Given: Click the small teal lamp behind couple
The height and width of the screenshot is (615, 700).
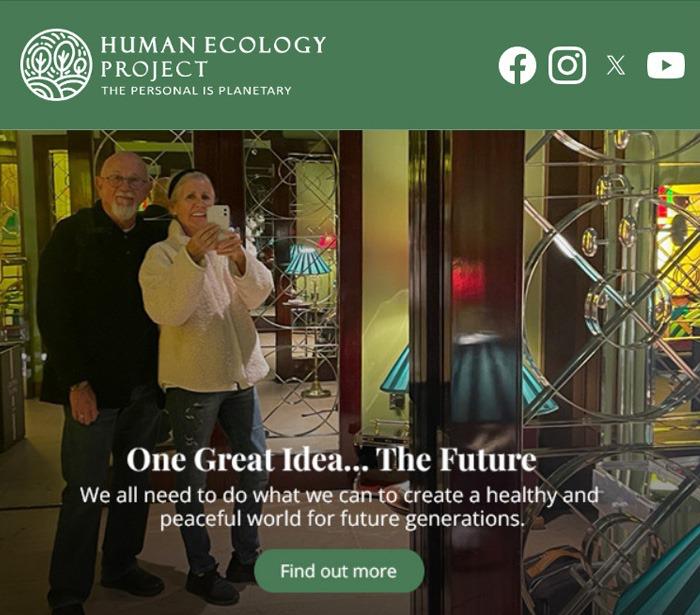Looking at the screenshot, I should tap(308, 260).
